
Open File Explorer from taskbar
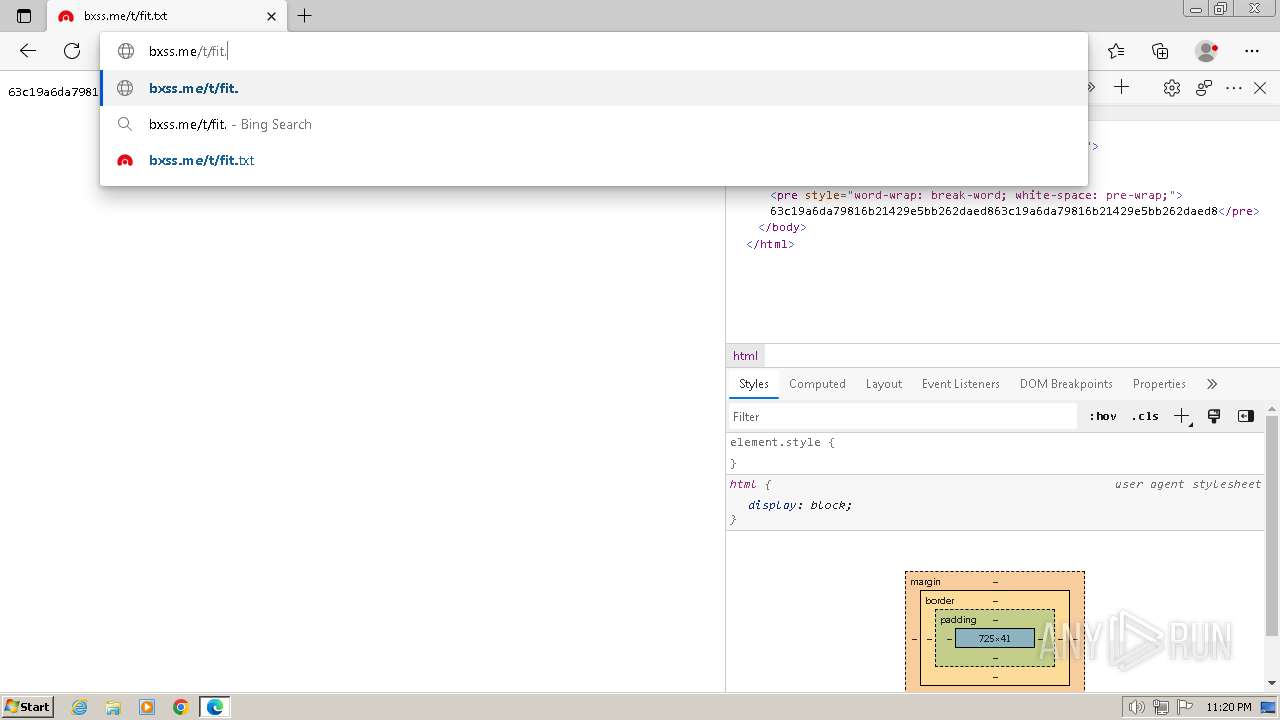[x=113, y=707]
